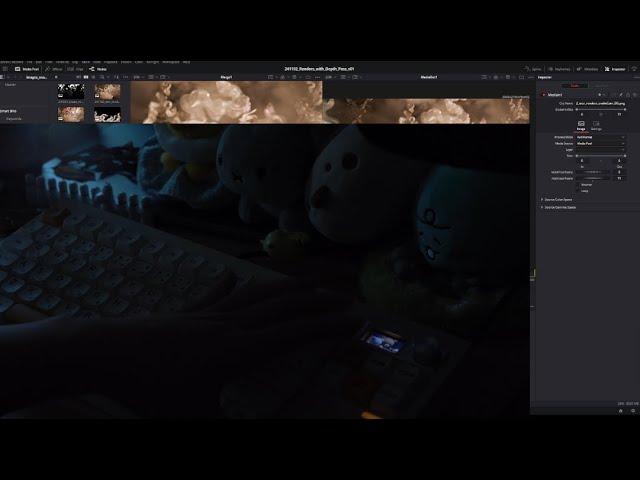Click the Hold Last Frame value field
Viewport: 640px width, 480px height.
coord(619,178)
